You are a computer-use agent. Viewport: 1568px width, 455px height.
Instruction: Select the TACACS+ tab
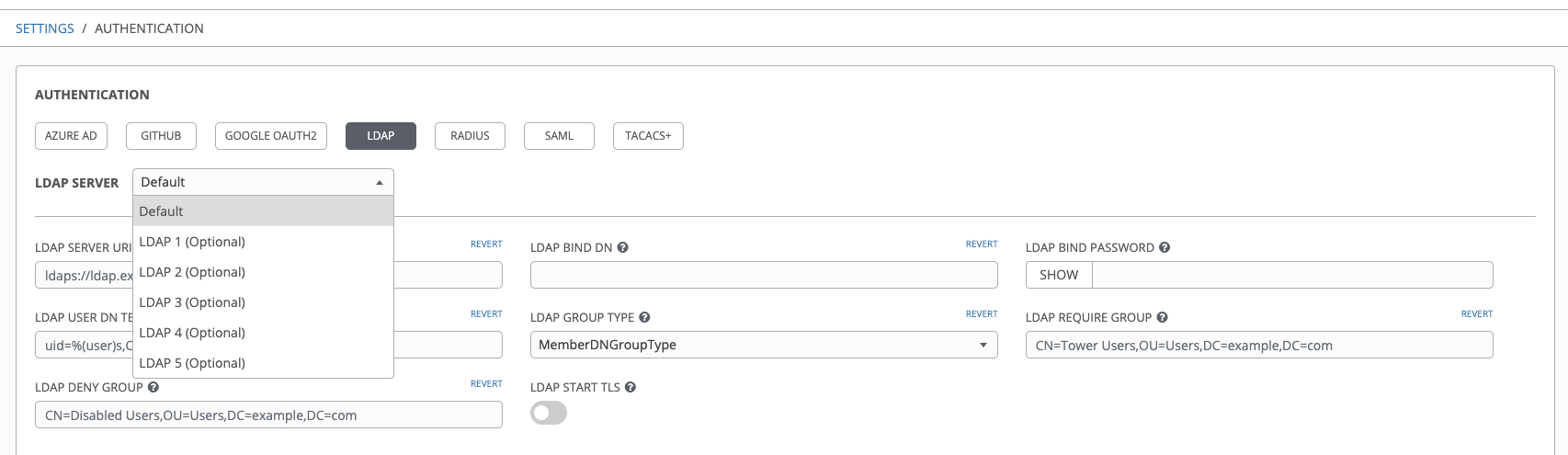[x=648, y=136]
